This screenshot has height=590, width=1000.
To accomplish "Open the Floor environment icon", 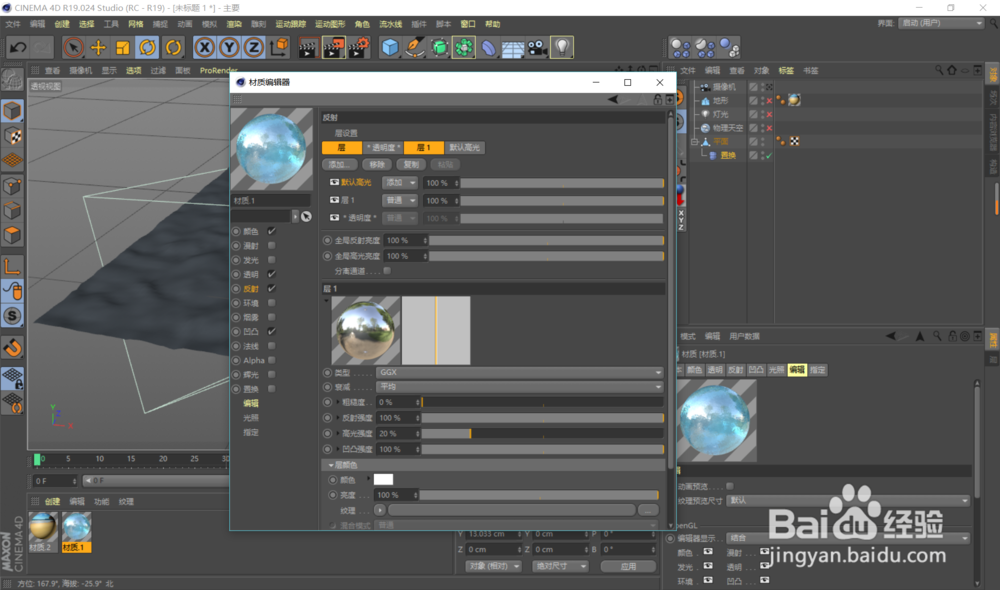I will point(513,48).
